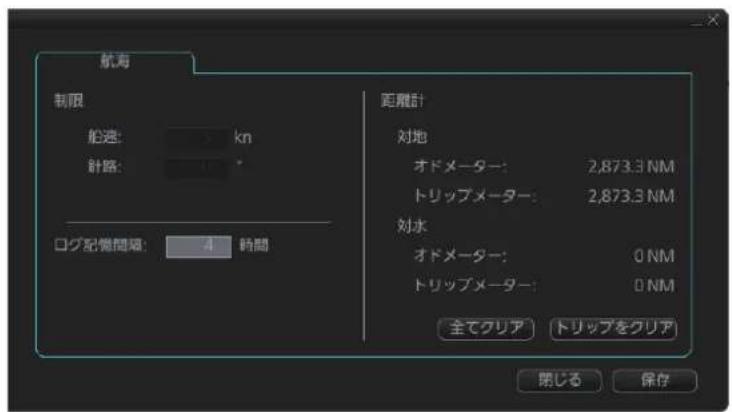Click the 針路 course limit input field
This screenshot has height=412, width=732.
pos(198,167)
